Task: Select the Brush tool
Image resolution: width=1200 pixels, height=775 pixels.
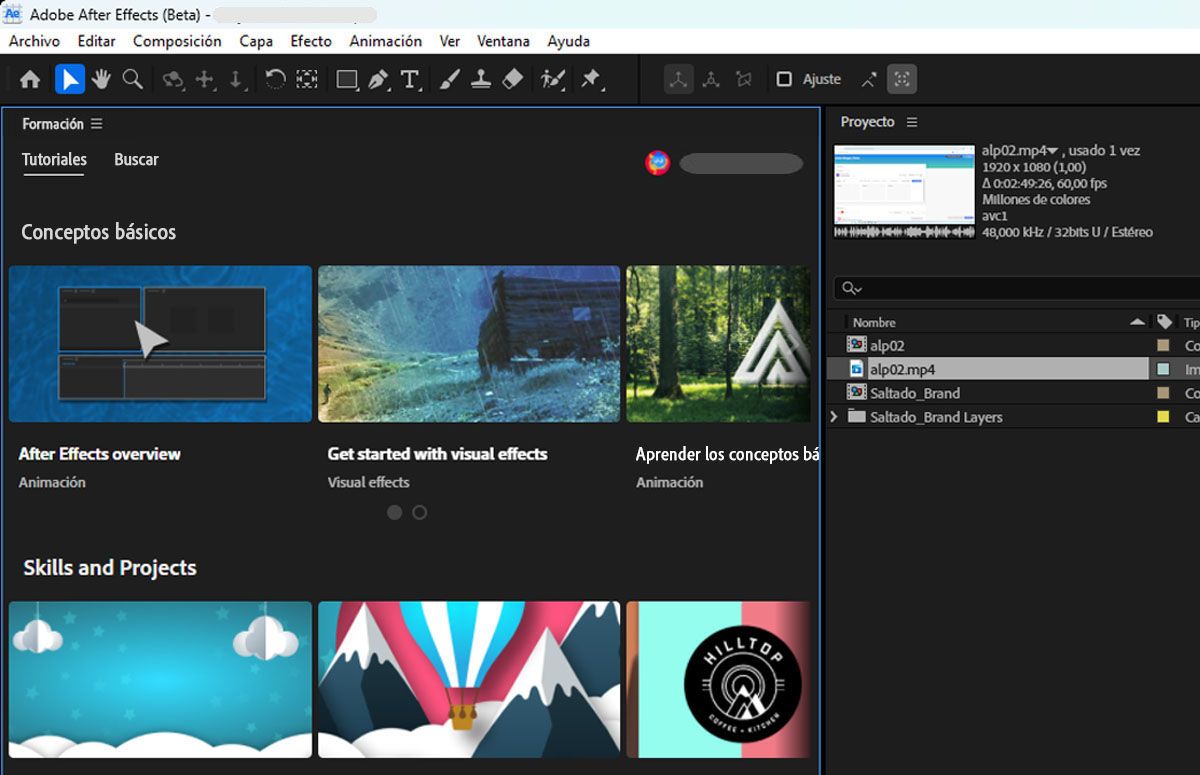Action: coord(449,79)
